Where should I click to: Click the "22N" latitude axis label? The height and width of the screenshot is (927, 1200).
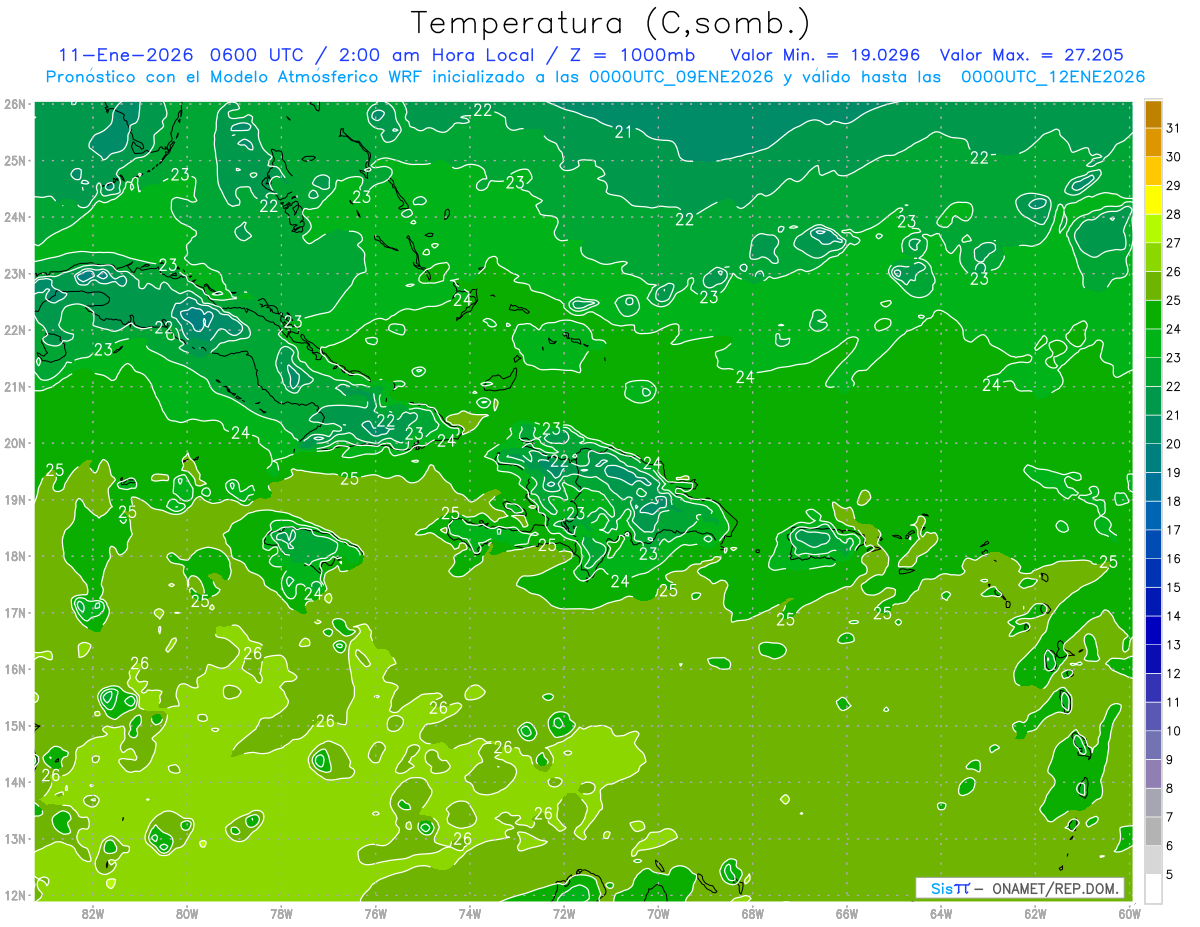point(15,330)
